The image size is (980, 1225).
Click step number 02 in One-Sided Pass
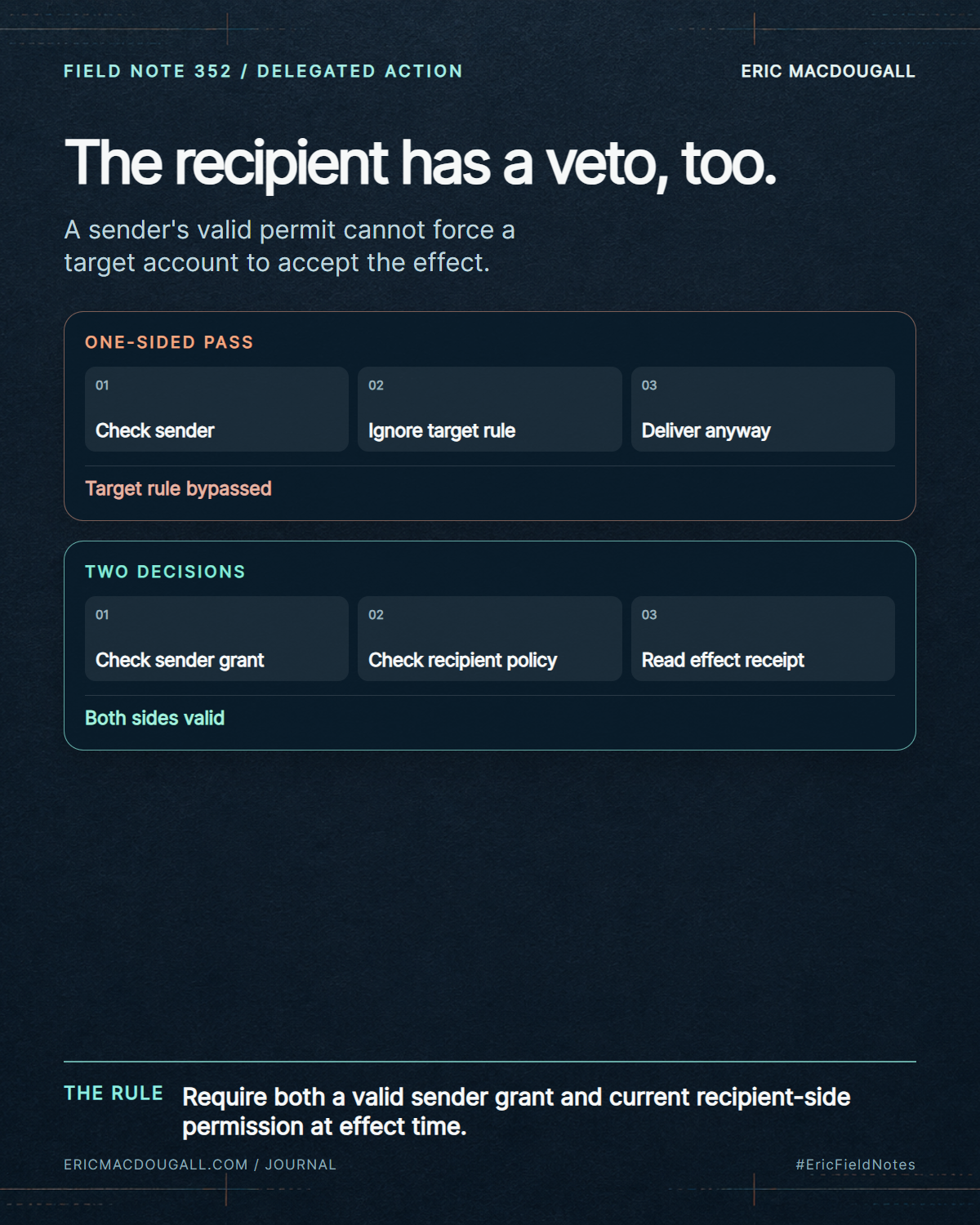pyautogui.click(x=376, y=385)
